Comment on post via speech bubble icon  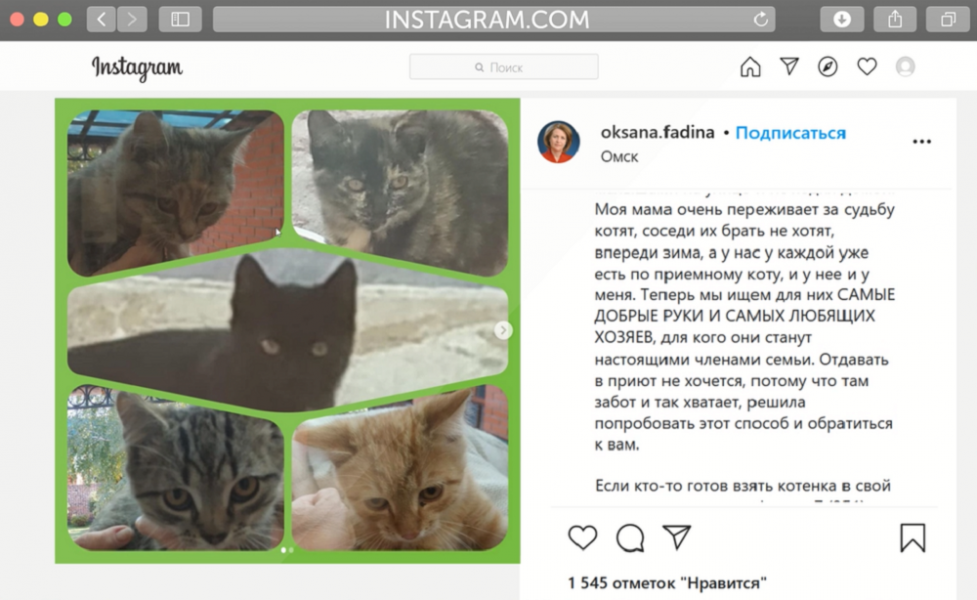630,538
